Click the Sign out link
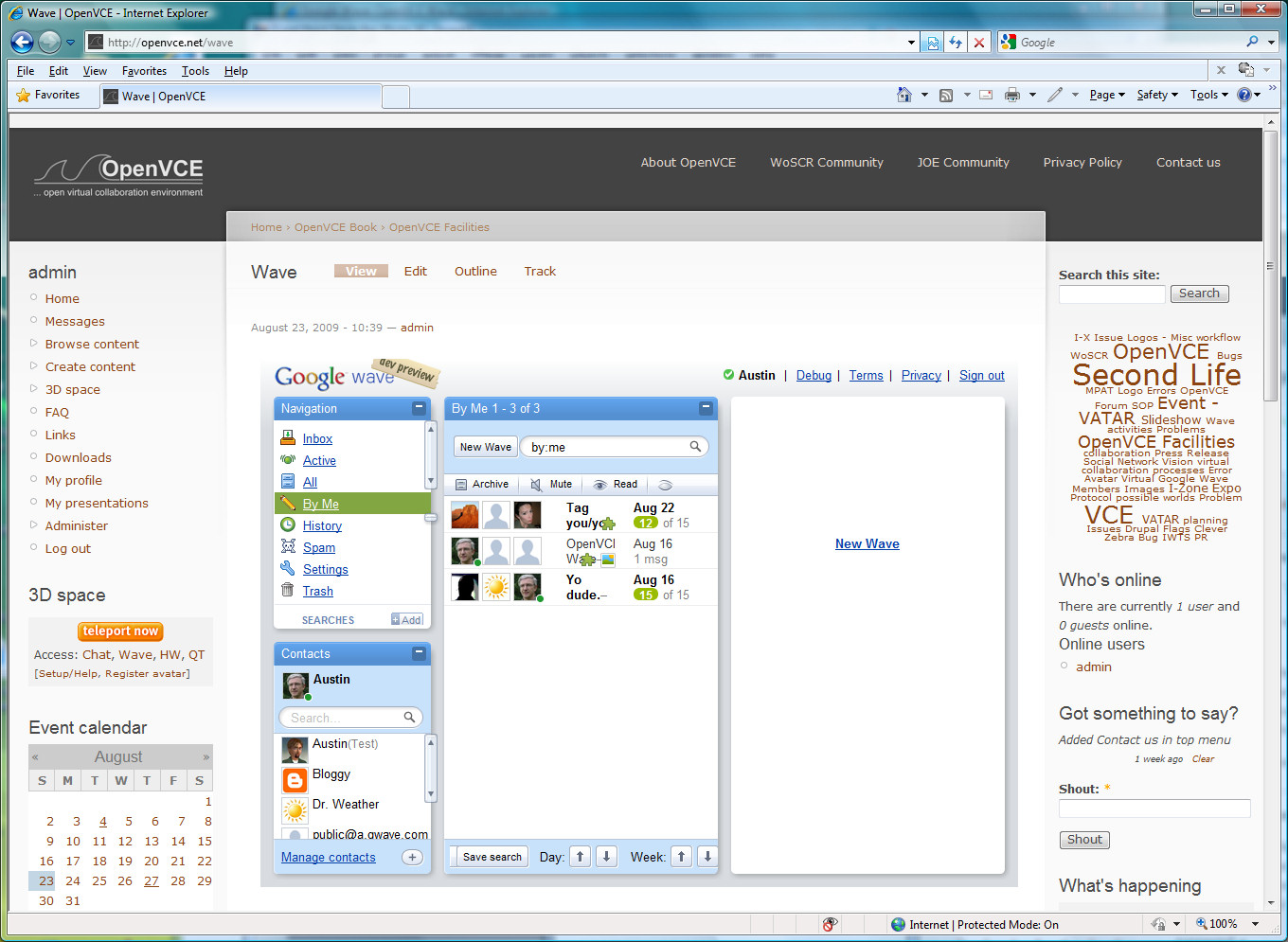Viewport: 1288px width, 942px height. point(981,376)
